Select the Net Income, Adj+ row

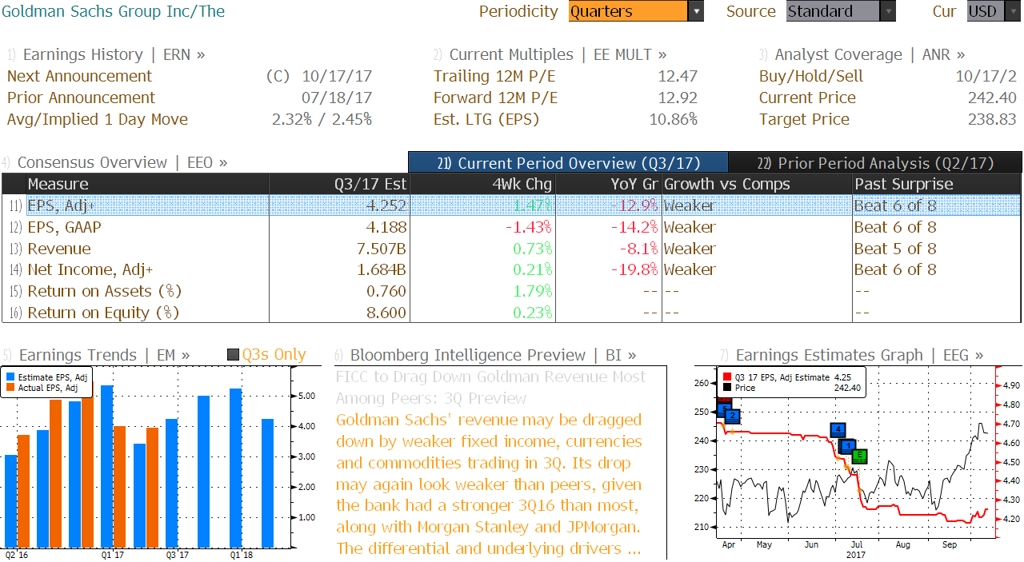coord(511,270)
